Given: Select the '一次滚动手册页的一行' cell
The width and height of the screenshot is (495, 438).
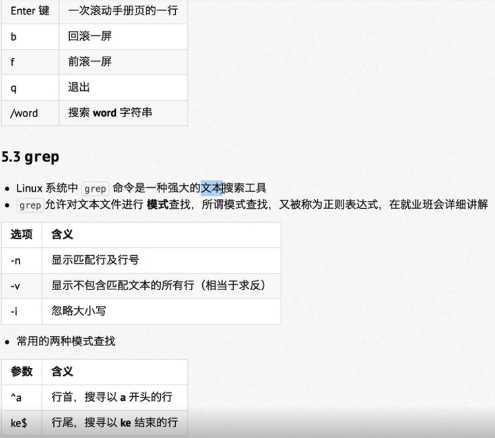Looking at the screenshot, I should click(123, 11).
